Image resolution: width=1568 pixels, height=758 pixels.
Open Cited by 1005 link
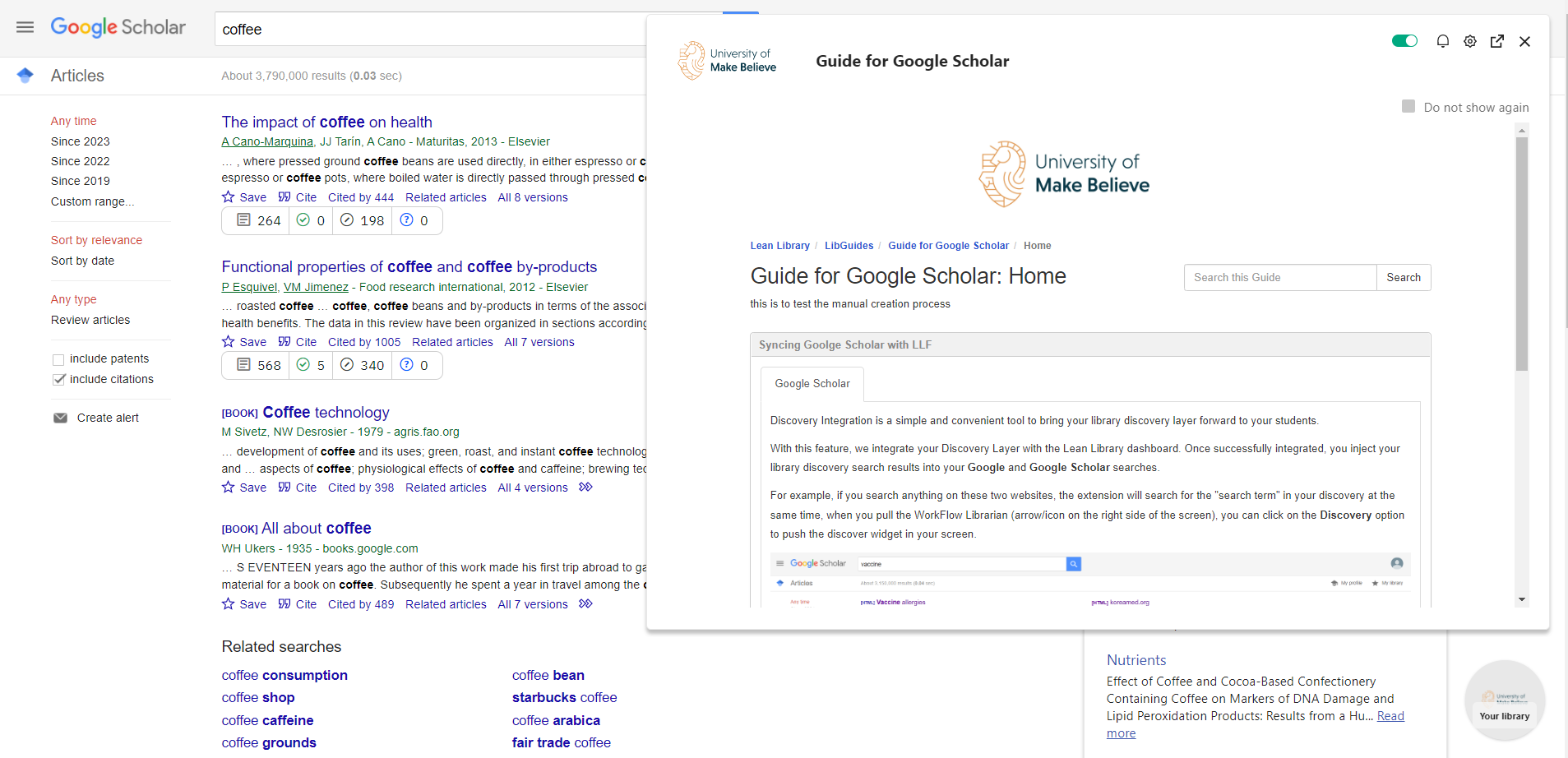pos(364,342)
